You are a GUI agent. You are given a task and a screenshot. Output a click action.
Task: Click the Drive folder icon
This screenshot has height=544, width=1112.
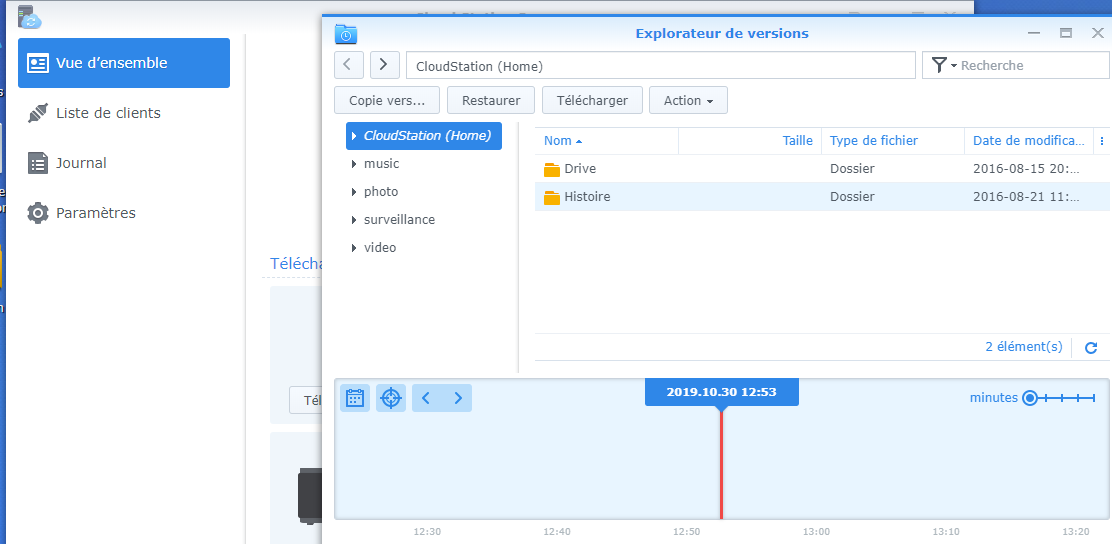click(552, 170)
